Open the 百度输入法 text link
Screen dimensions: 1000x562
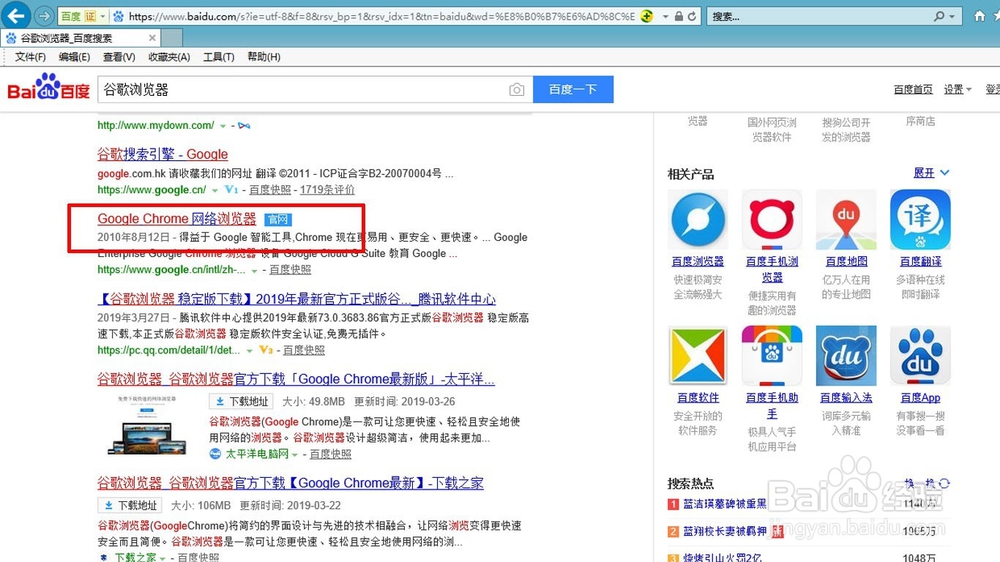[846, 398]
